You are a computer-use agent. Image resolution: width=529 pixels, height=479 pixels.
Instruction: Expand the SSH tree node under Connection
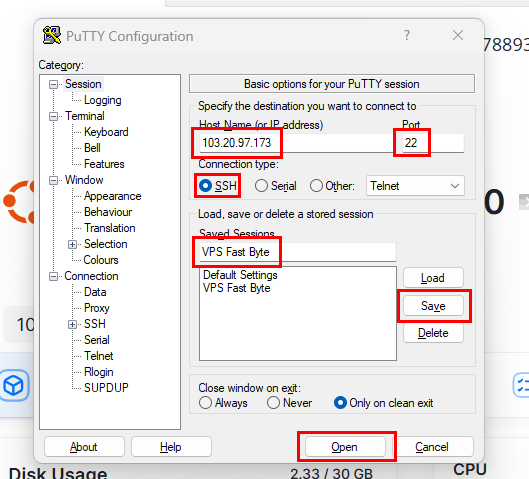click(72, 325)
